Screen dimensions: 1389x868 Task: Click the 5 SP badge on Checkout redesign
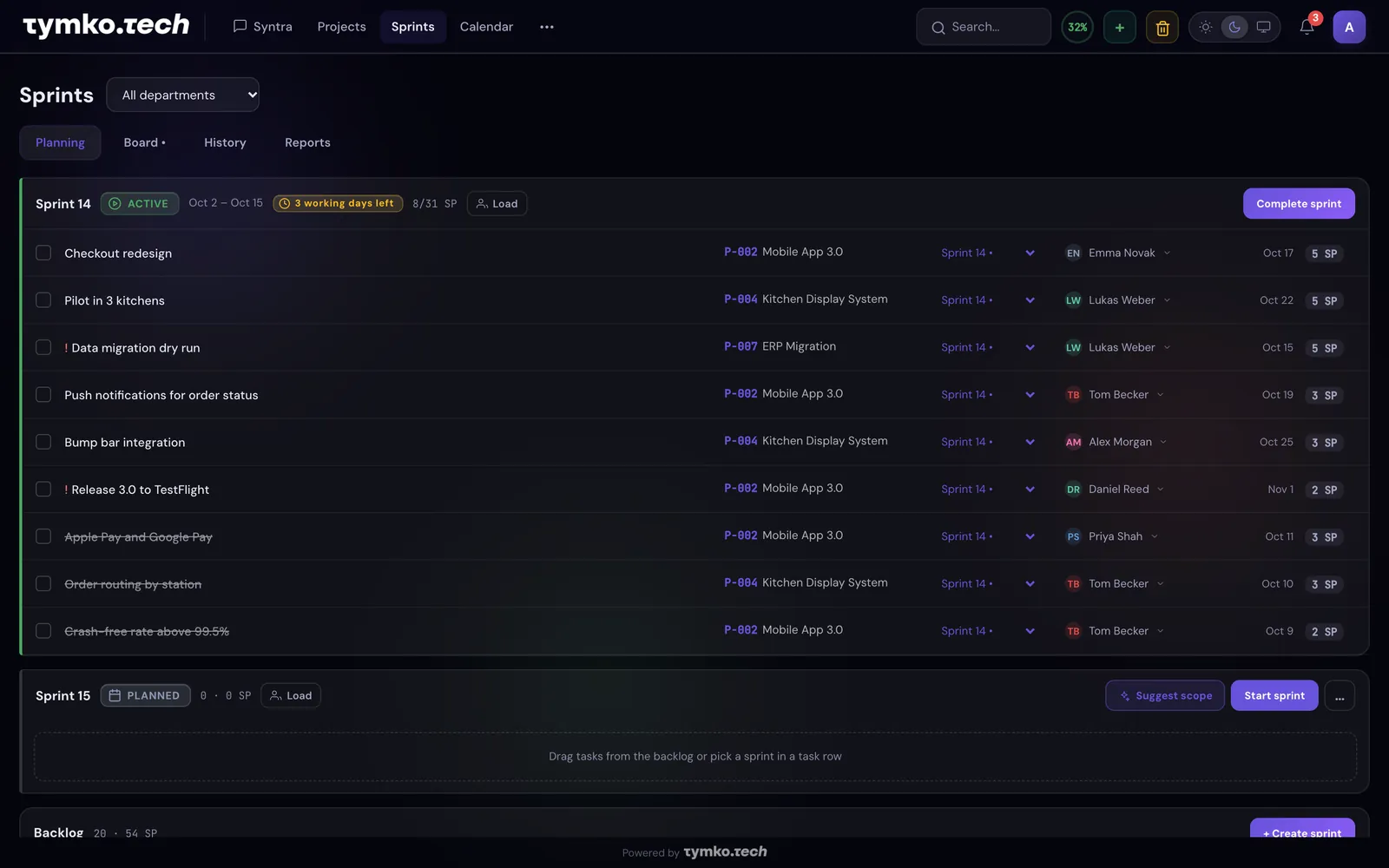point(1324,253)
